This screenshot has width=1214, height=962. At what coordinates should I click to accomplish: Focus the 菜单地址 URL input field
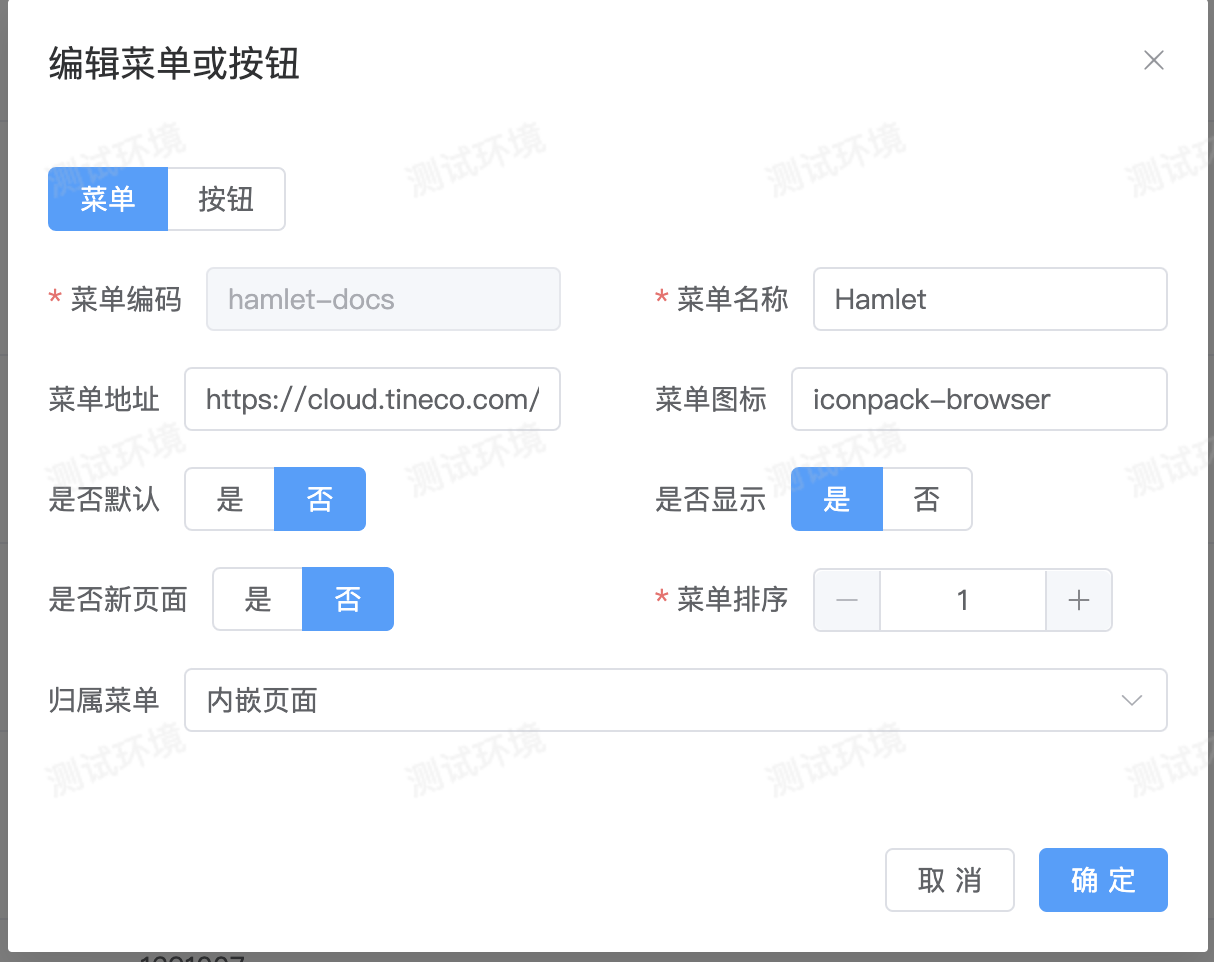point(372,399)
